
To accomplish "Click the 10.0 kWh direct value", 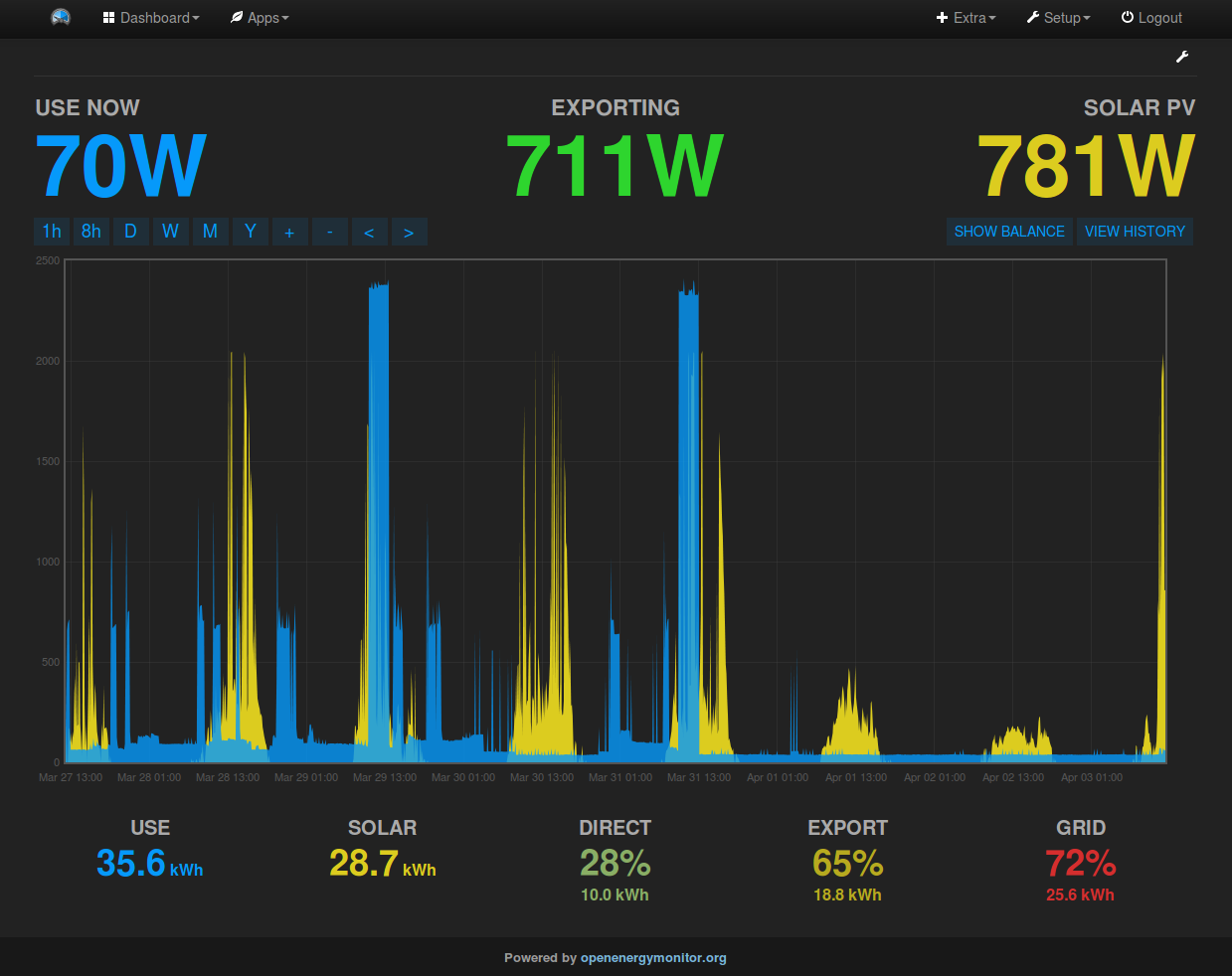I will [x=615, y=895].
